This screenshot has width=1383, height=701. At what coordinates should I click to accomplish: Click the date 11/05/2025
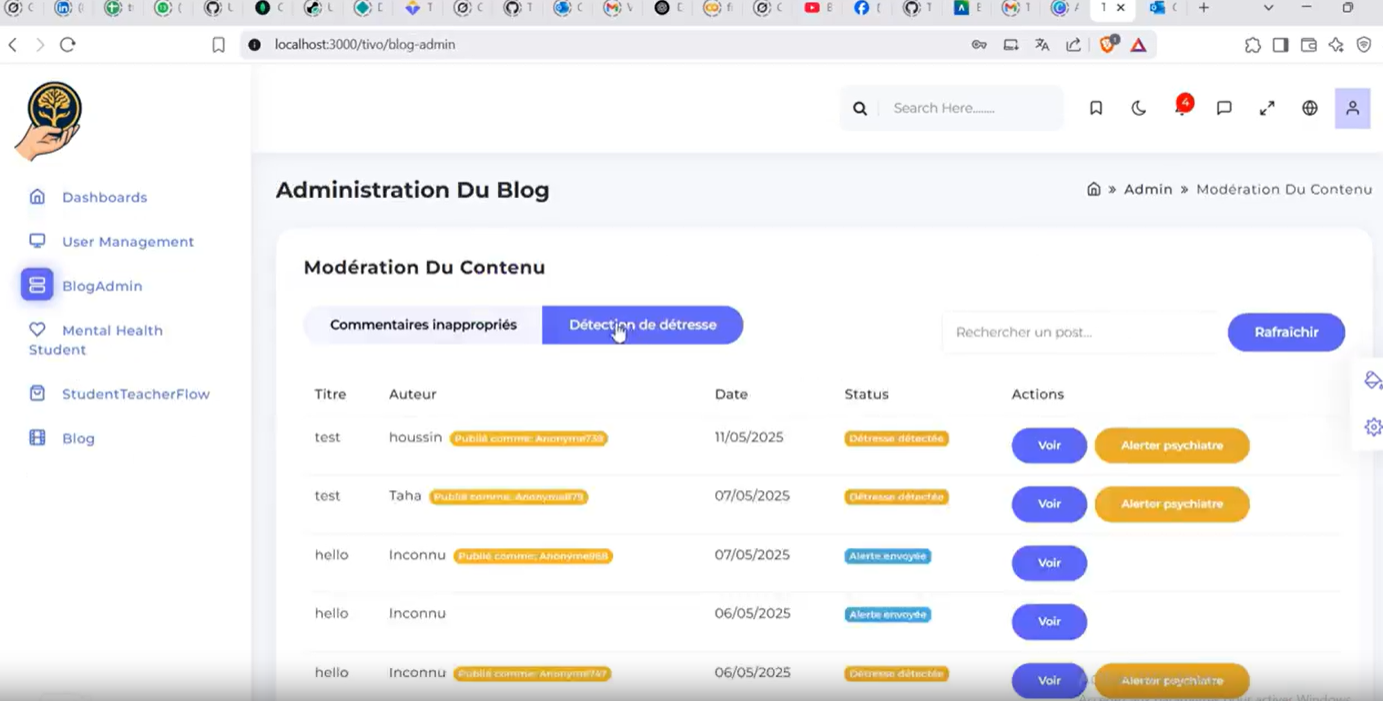tap(749, 437)
